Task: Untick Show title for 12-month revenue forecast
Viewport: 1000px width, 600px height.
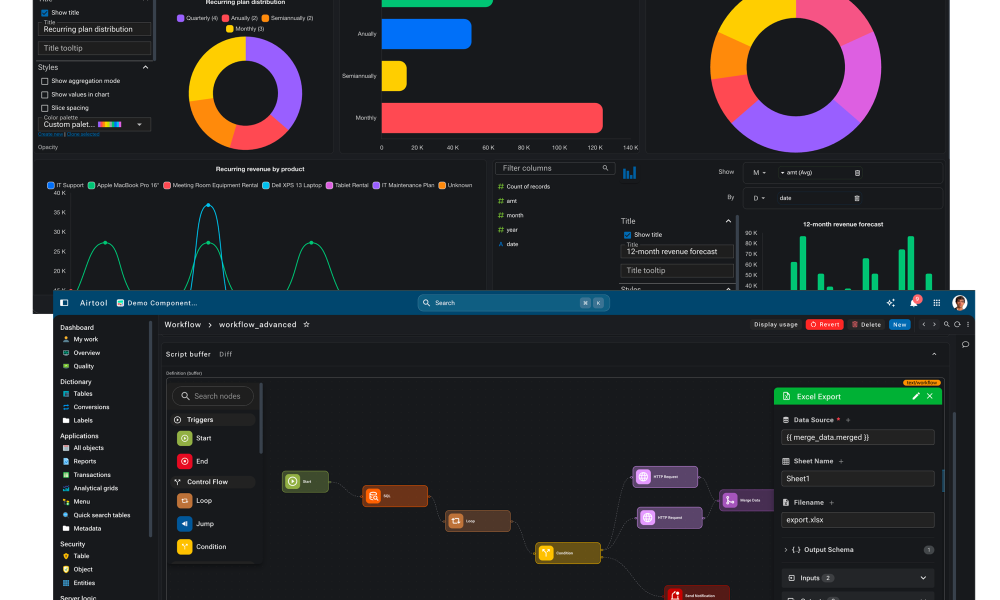Action: [628, 235]
